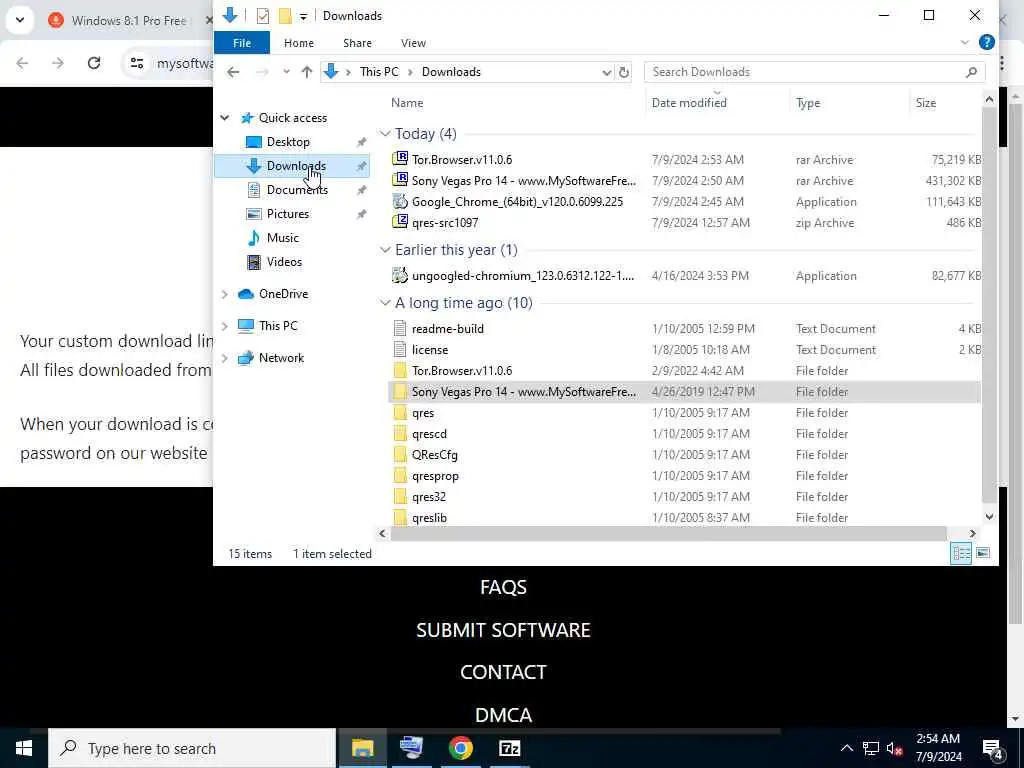Collapse the Today (4) group
The width and height of the screenshot is (1024, 768).
click(x=385, y=134)
